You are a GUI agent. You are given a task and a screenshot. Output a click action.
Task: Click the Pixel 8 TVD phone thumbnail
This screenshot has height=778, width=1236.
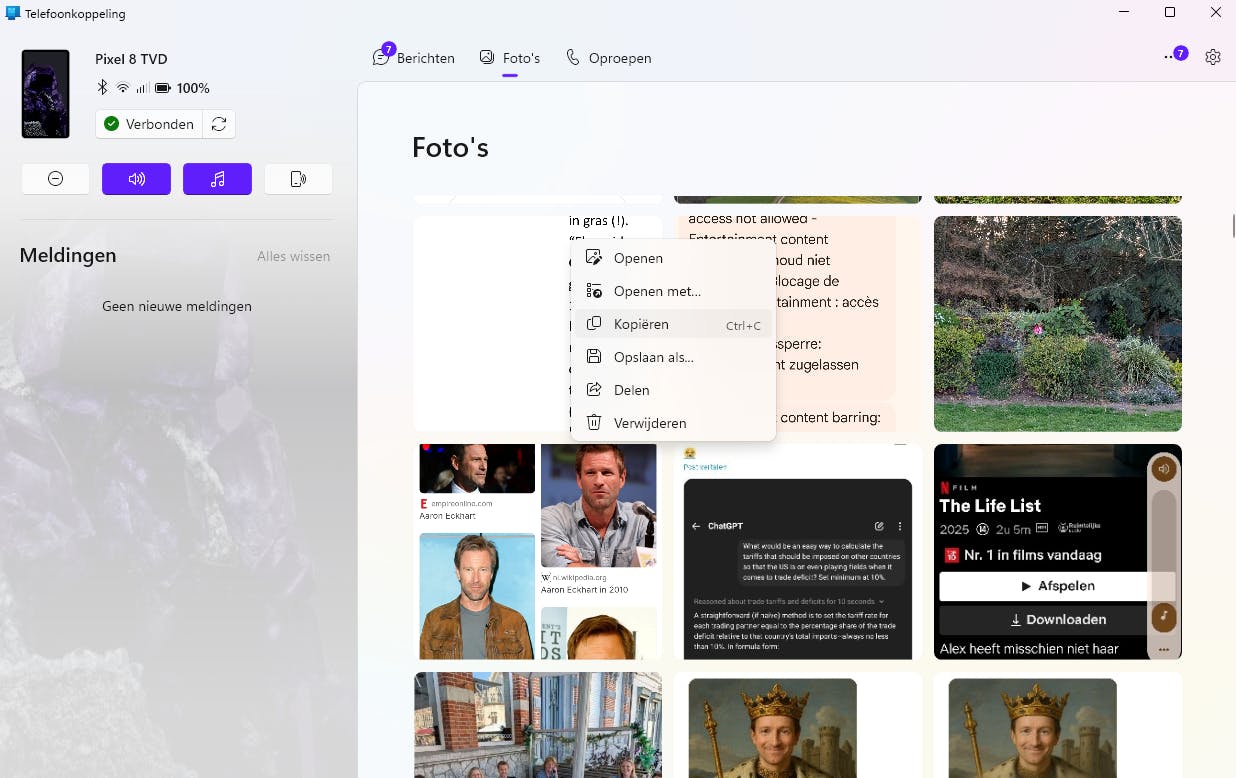point(46,94)
